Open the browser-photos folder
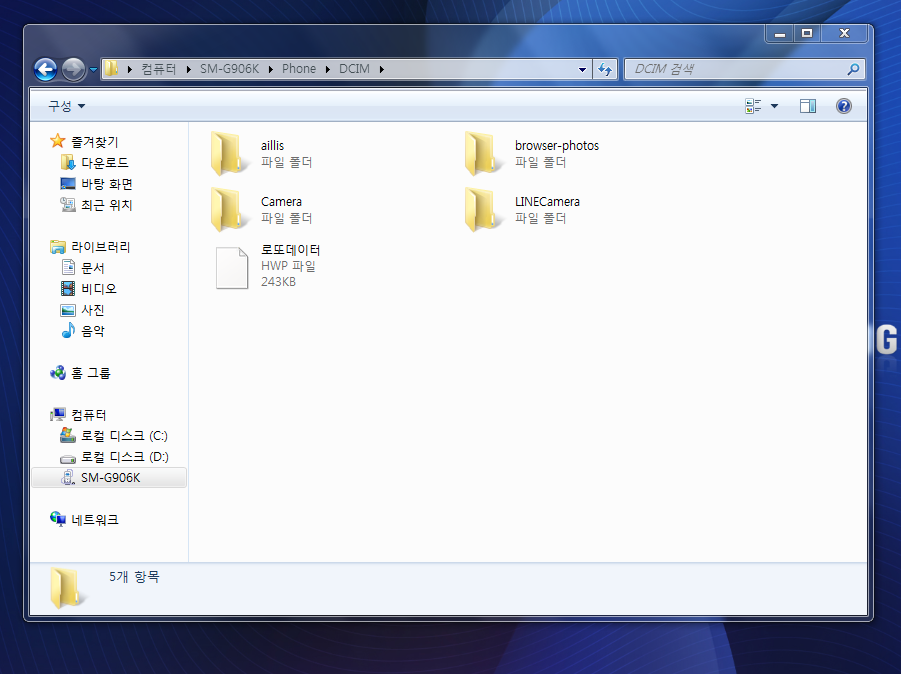Viewport: 901px width, 674px height. pos(556,146)
